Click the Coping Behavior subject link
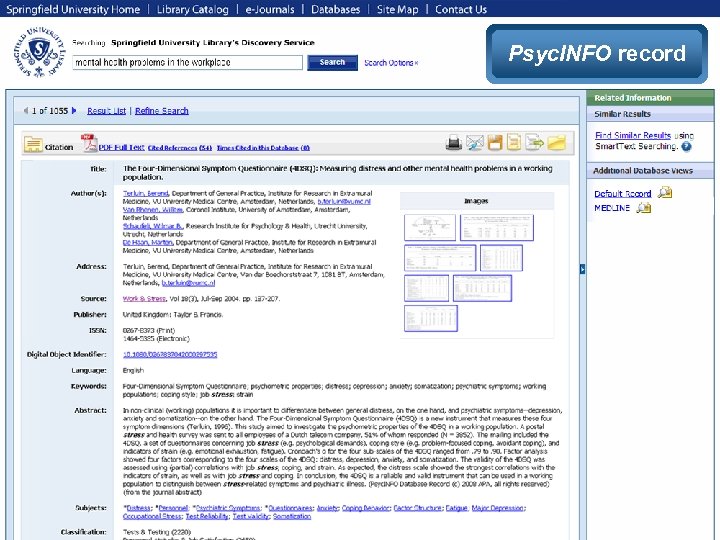The height and width of the screenshot is (540, 720). tap(366, 508)
